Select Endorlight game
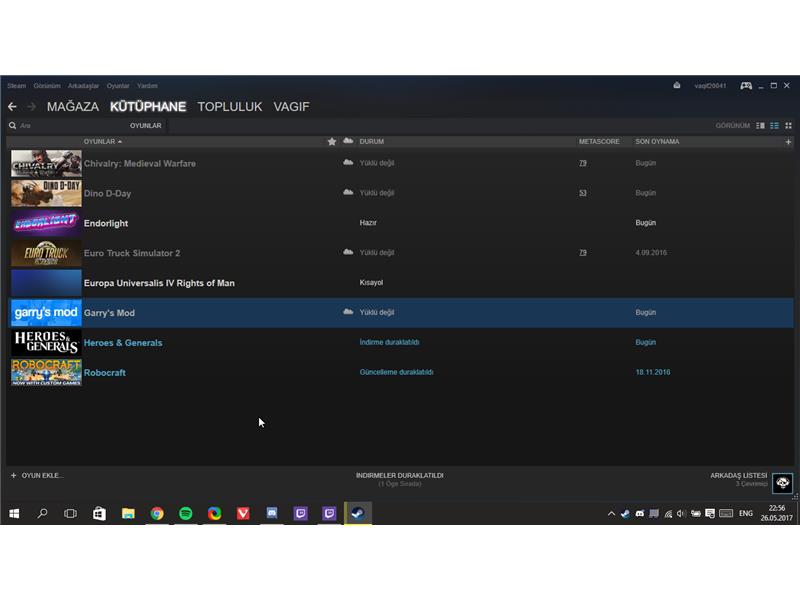The height and width of the screenshot is (600, 800). tap(400, 223)
